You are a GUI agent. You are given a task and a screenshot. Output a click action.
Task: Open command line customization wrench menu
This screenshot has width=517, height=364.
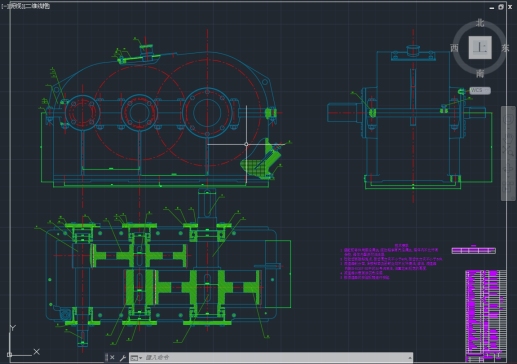pos(122,358)
